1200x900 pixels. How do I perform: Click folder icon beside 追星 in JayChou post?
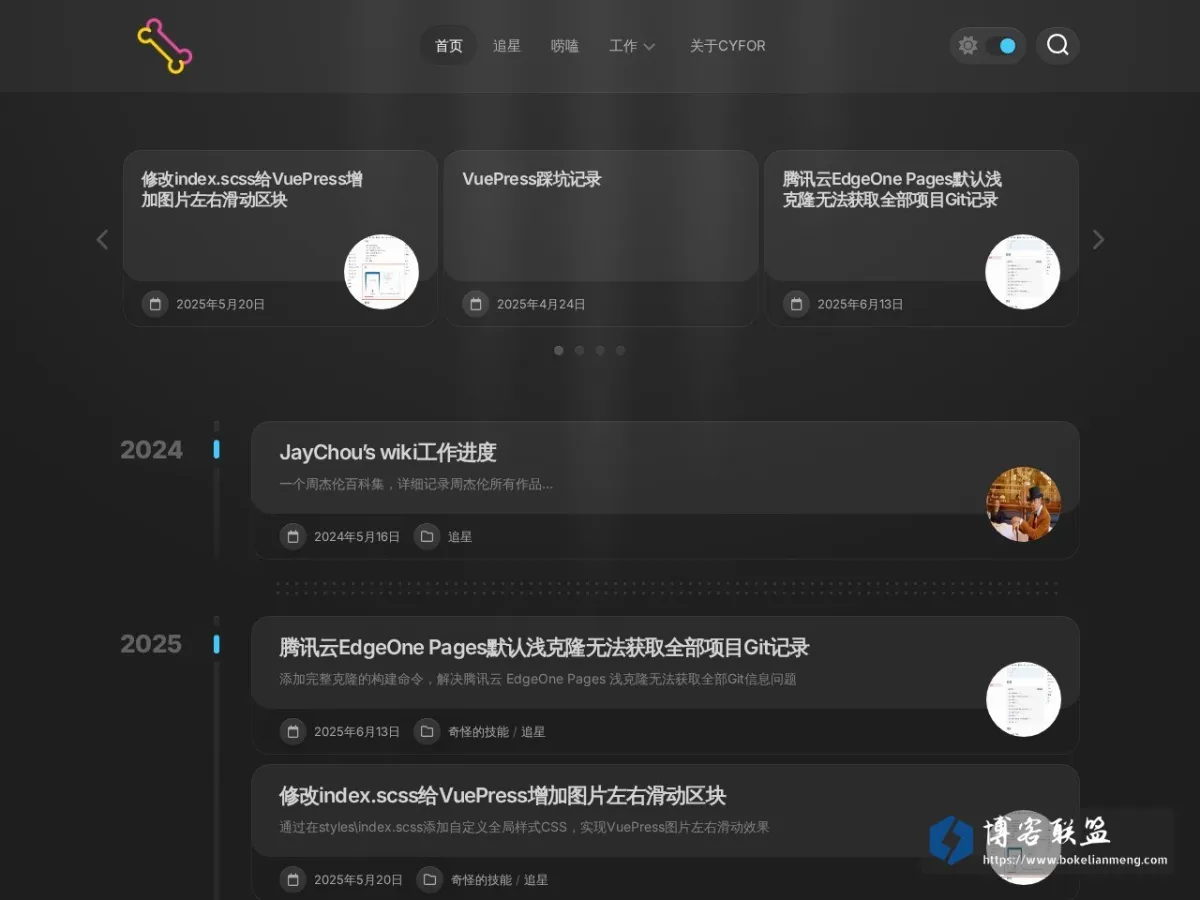pos(427,537)
